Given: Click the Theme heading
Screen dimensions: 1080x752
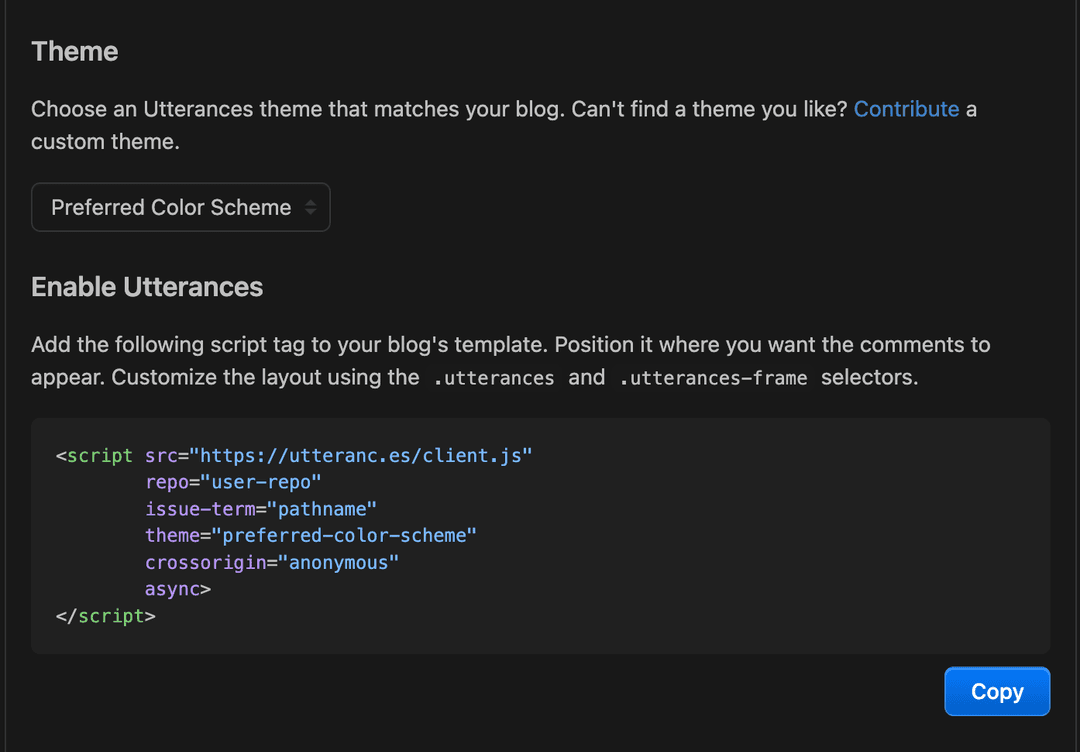Looking at the screenshot, I should tap(75, 52).
